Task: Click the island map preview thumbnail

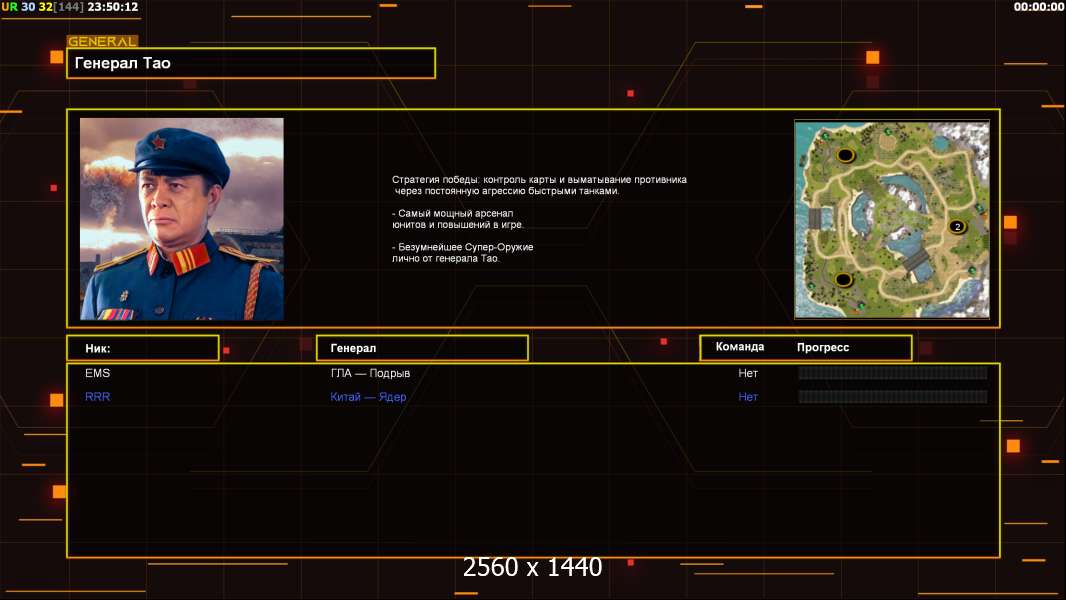Action: click(x=892, y=219)
